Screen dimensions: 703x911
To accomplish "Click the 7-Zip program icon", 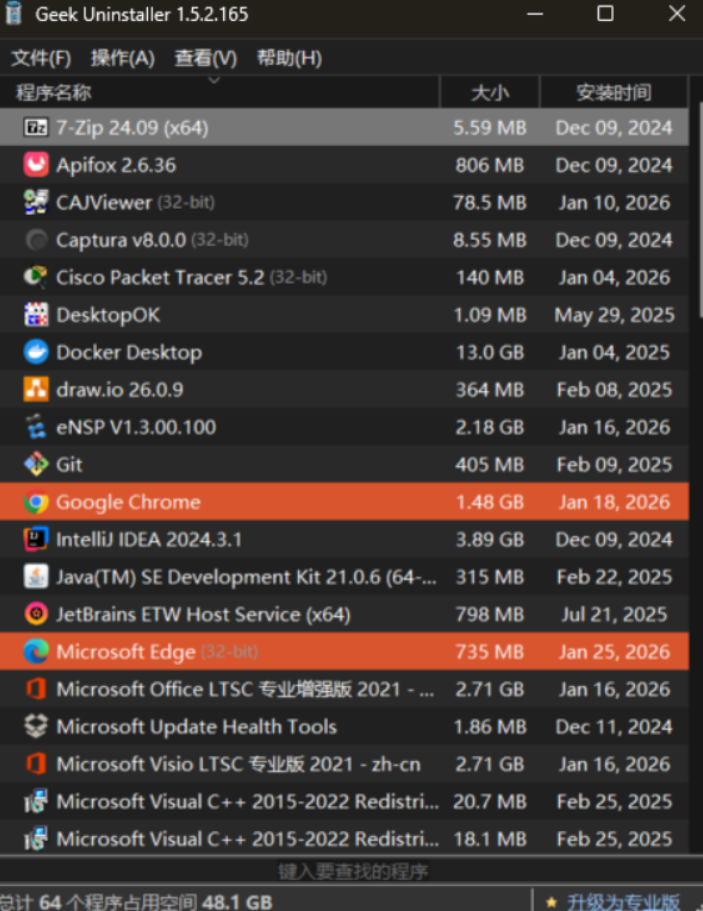I will (36, 127).
